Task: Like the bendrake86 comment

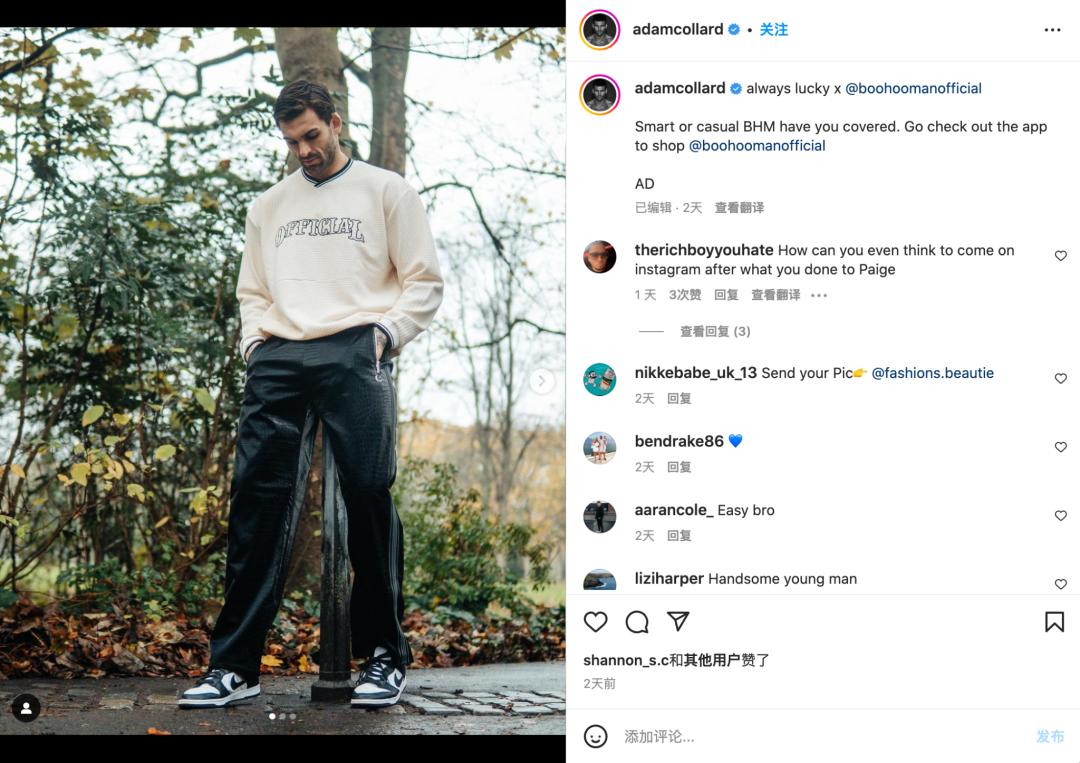Action: tap(1061, 447)
